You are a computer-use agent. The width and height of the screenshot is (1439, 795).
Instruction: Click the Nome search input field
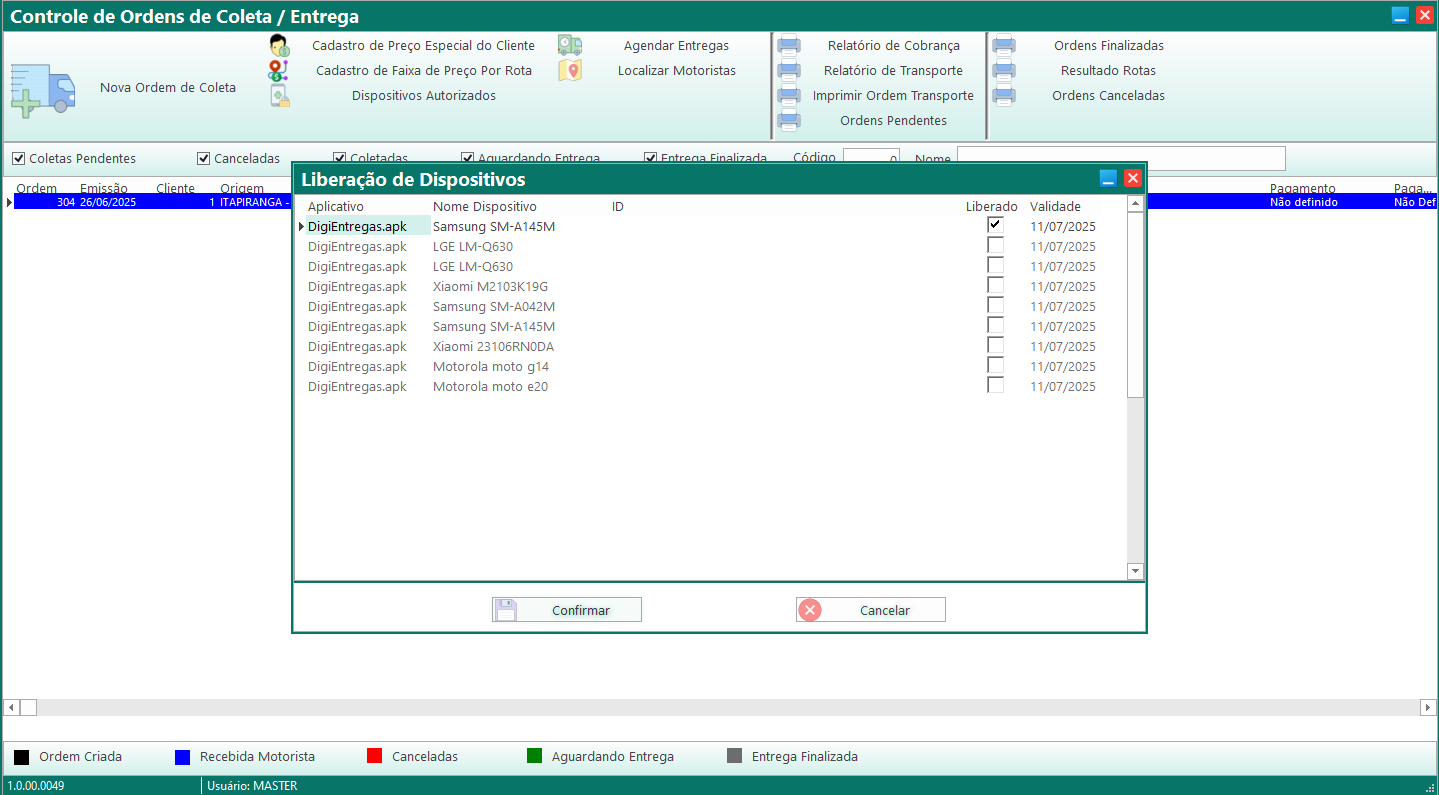1120,159
